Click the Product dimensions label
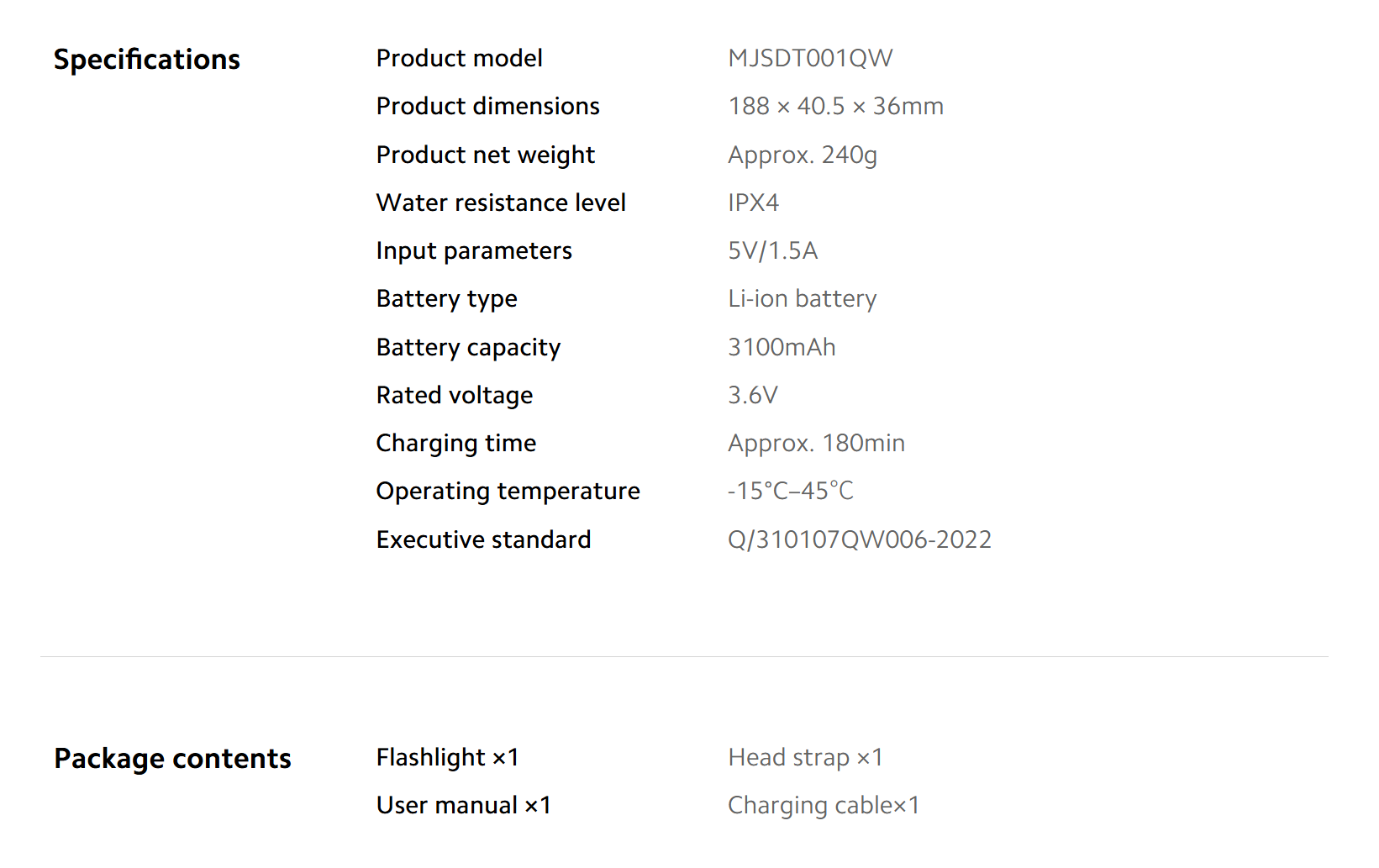Screen dimensions: 1379x868 [x=487, y=106]
